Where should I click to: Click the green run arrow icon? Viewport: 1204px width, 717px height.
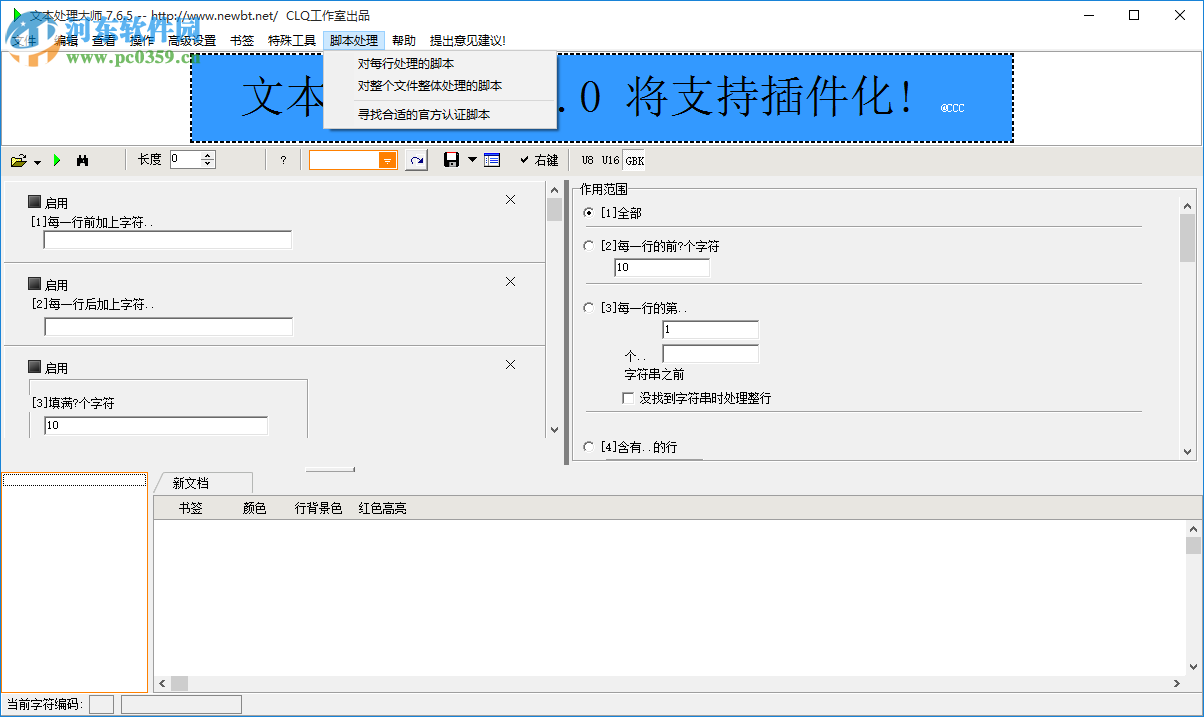point(57,159)
